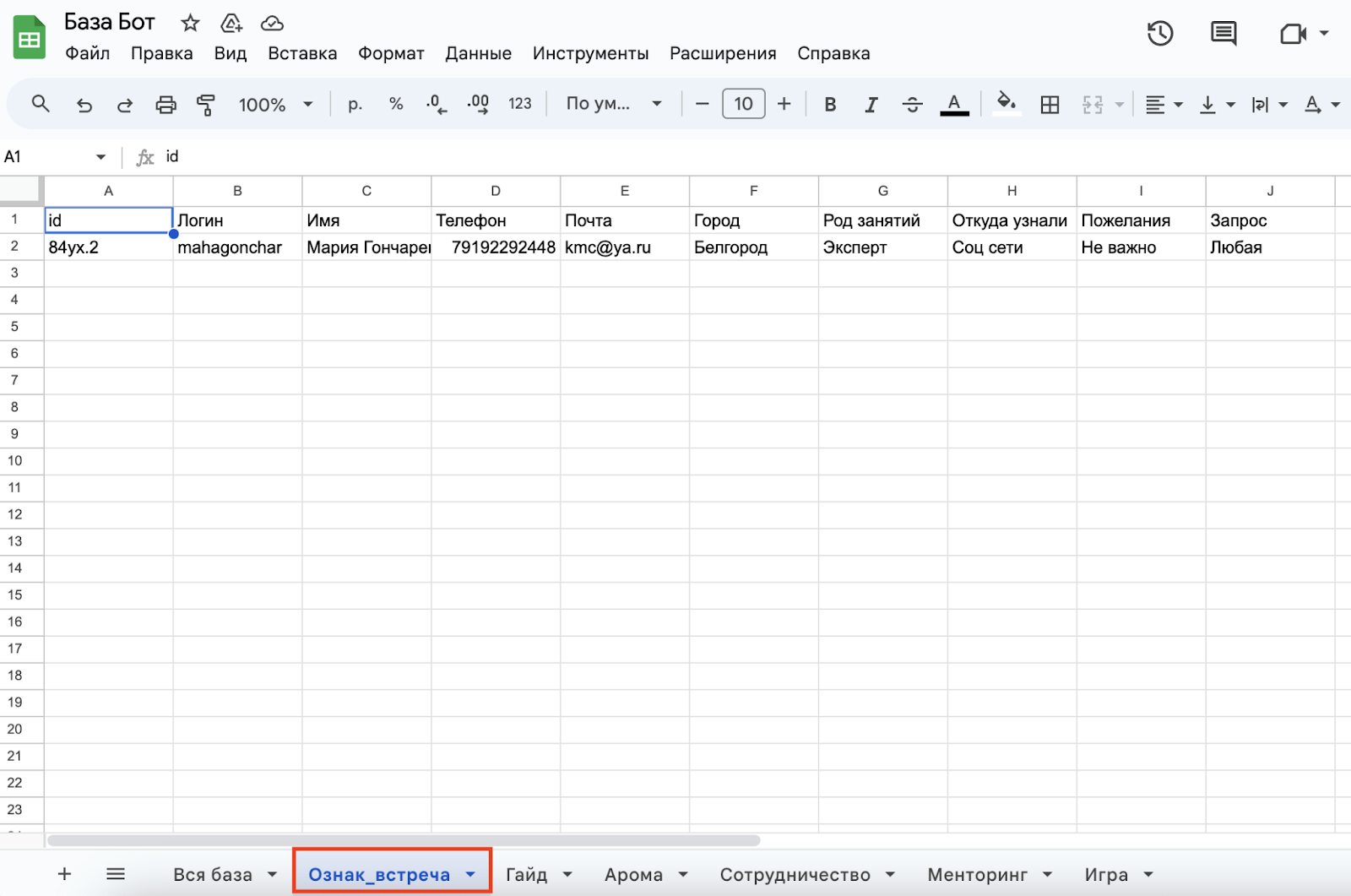Open the fill color picker
This screenshot has width=1351, height=896.
pyautogui.click(x=1006, y=104)
